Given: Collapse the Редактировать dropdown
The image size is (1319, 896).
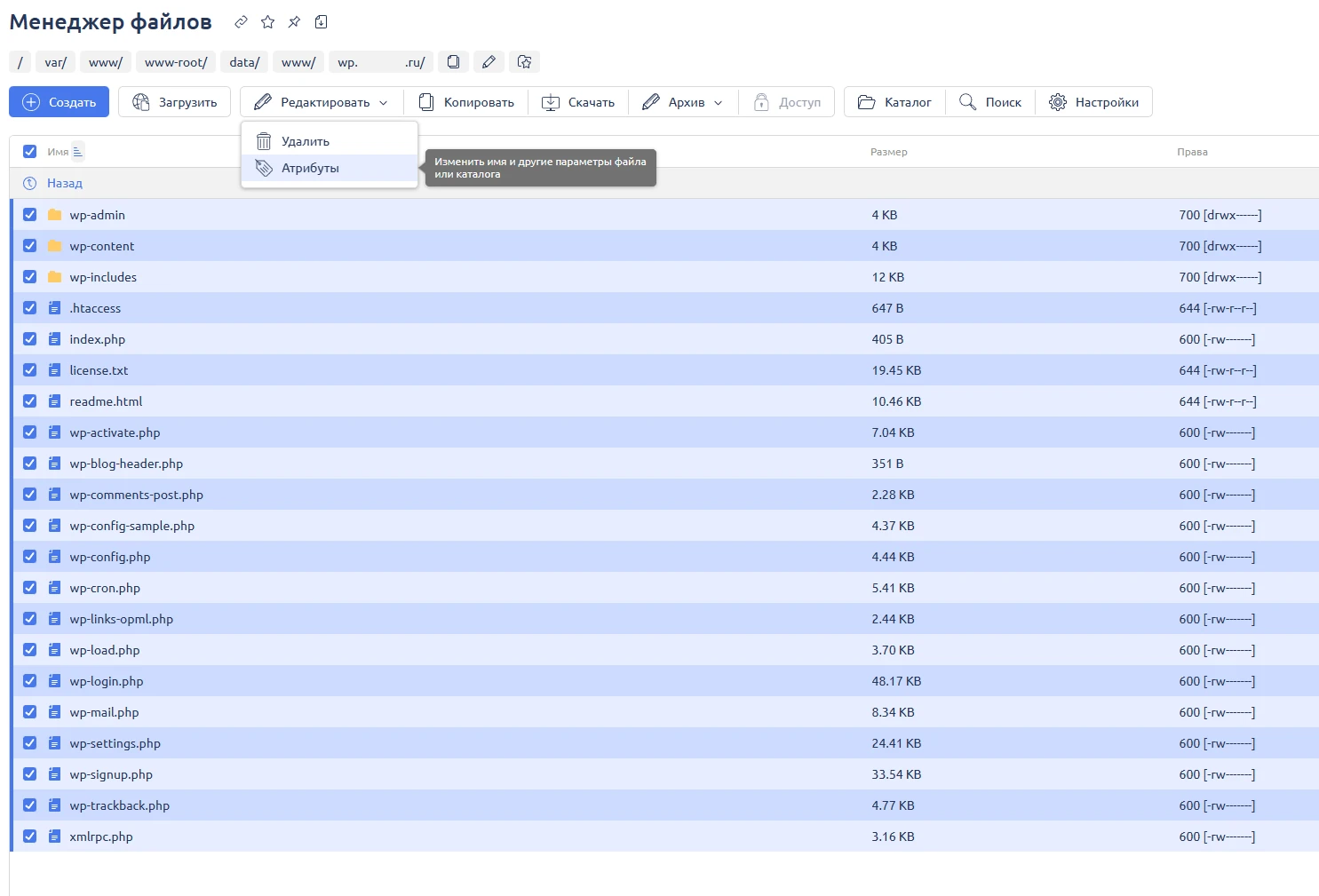Looking at the screenshot, I should (x=322, y=102).
